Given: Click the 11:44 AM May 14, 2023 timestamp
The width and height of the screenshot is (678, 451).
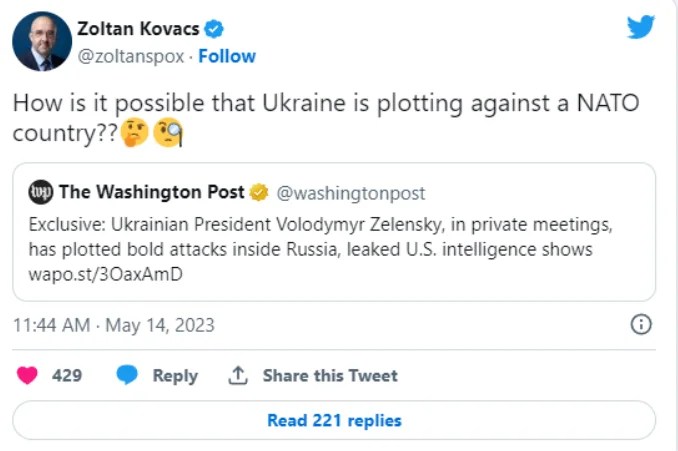Looking at the screenshot, I should point(113,326).
